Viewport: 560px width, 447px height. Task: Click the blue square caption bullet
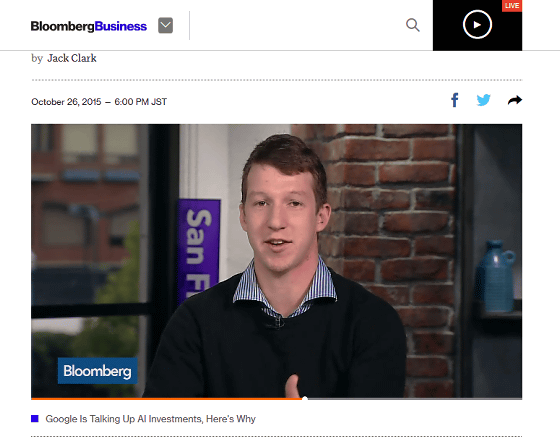(35, 418)
